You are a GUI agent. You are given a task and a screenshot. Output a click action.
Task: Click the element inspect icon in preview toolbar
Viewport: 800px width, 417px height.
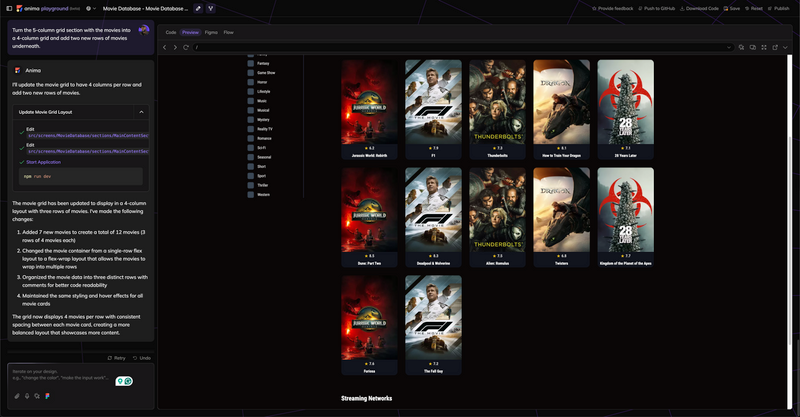coord(741,47)
